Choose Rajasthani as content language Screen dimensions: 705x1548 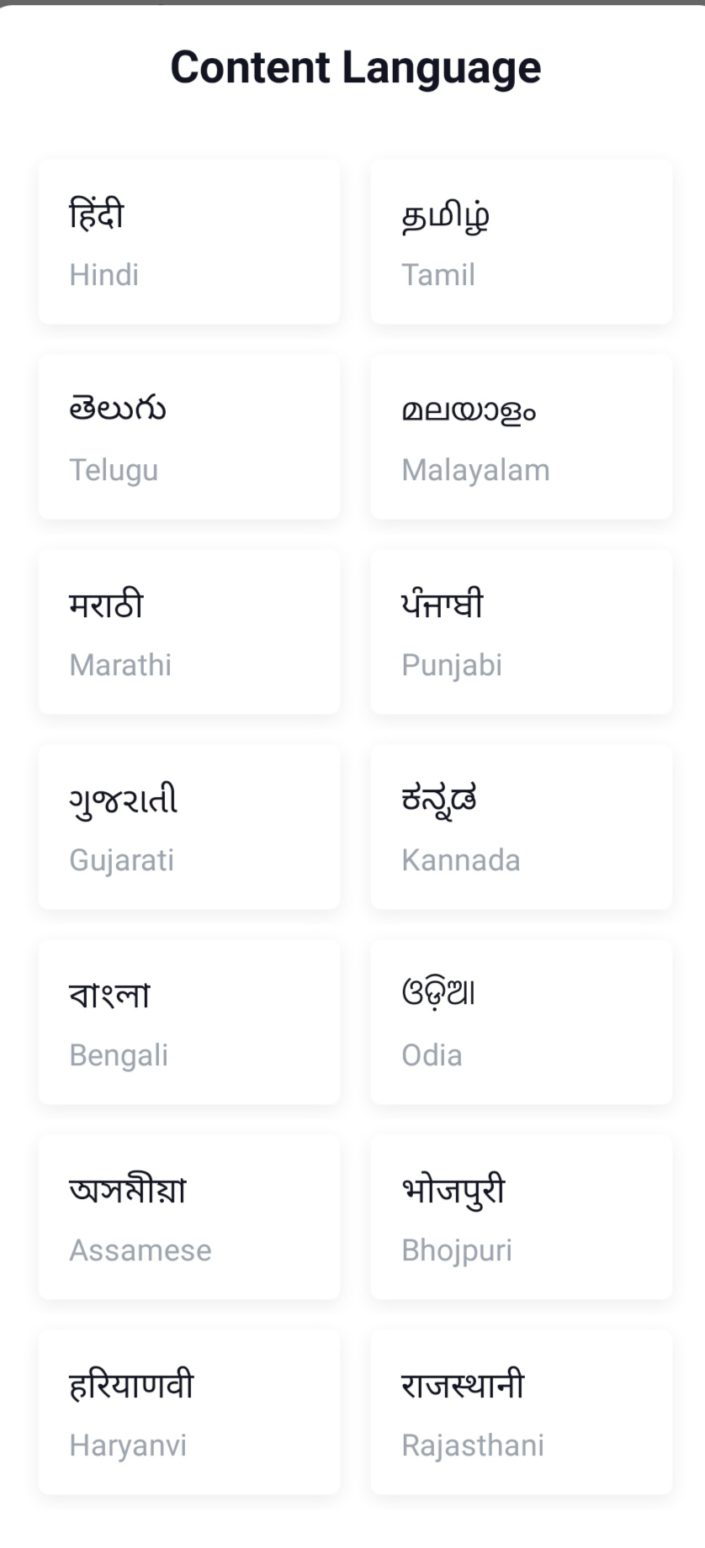coord(521,1412)
